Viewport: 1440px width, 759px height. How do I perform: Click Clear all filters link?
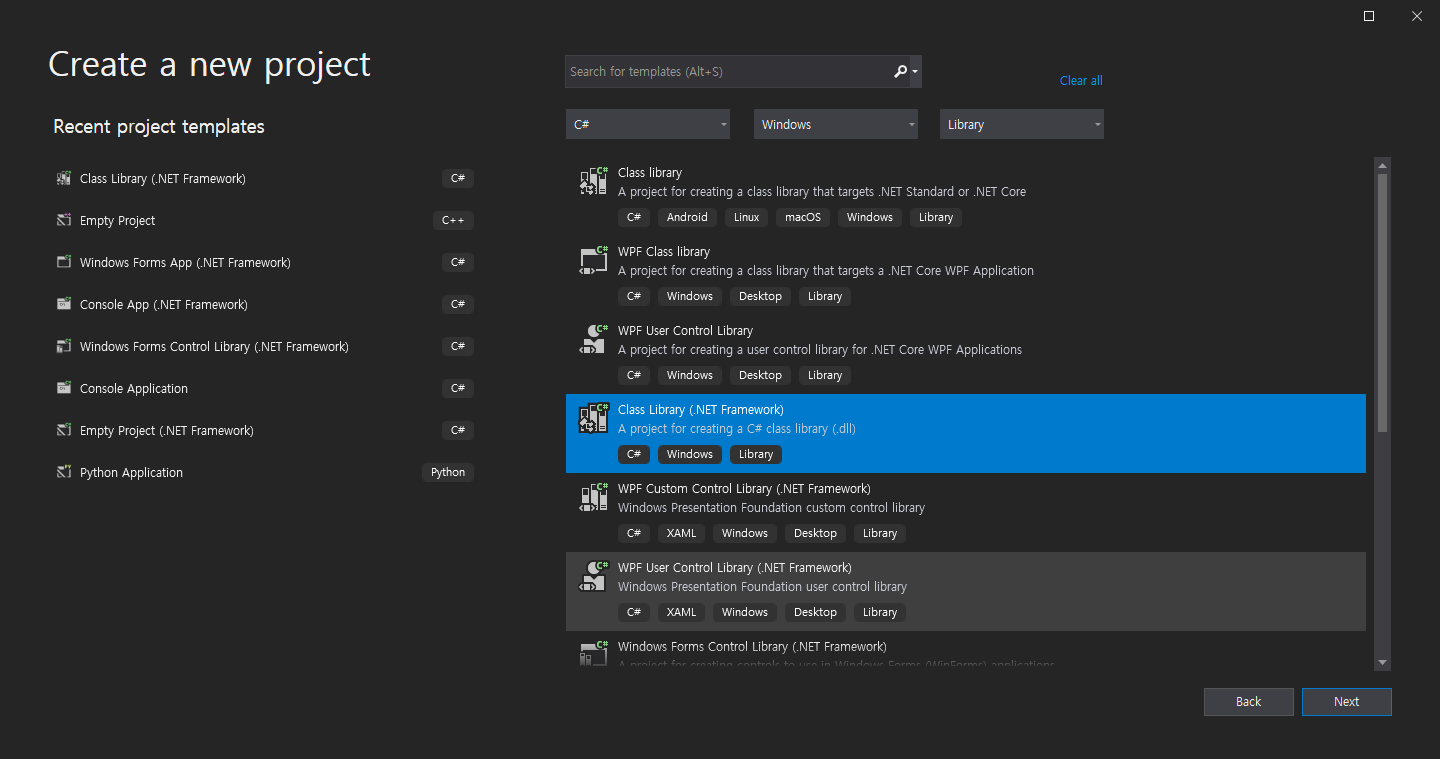click(x=1081, y=81)
